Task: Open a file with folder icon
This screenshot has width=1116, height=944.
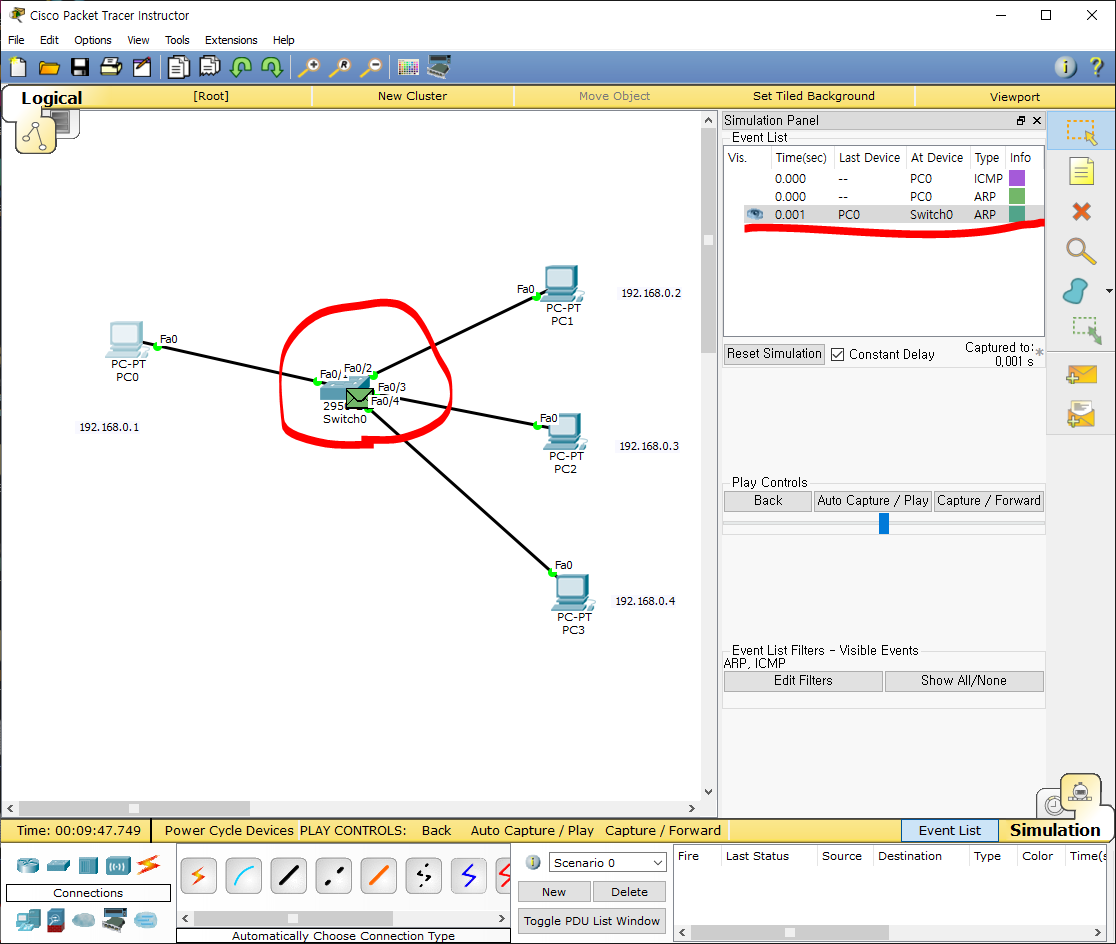Action: pyautogui.click(x=49, y=68)
